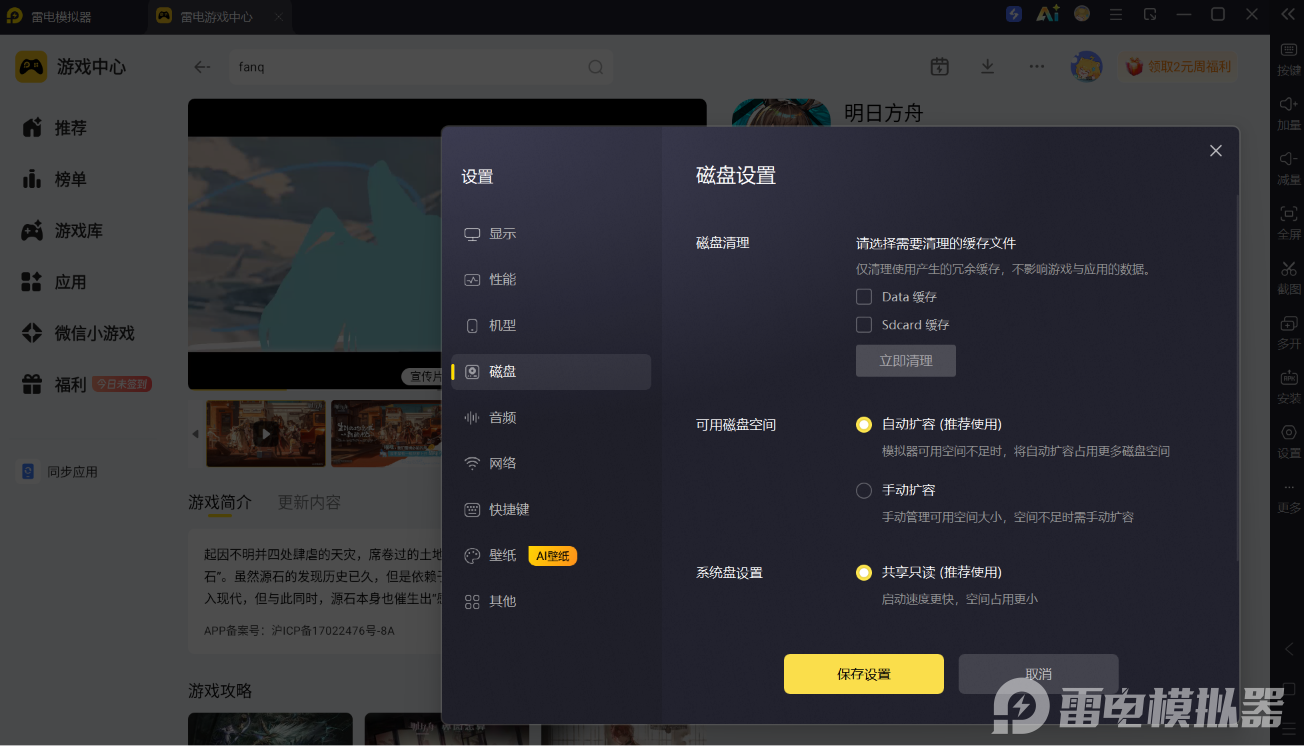Click the cartoon avatar in game center header

[x=1087, y=66]
